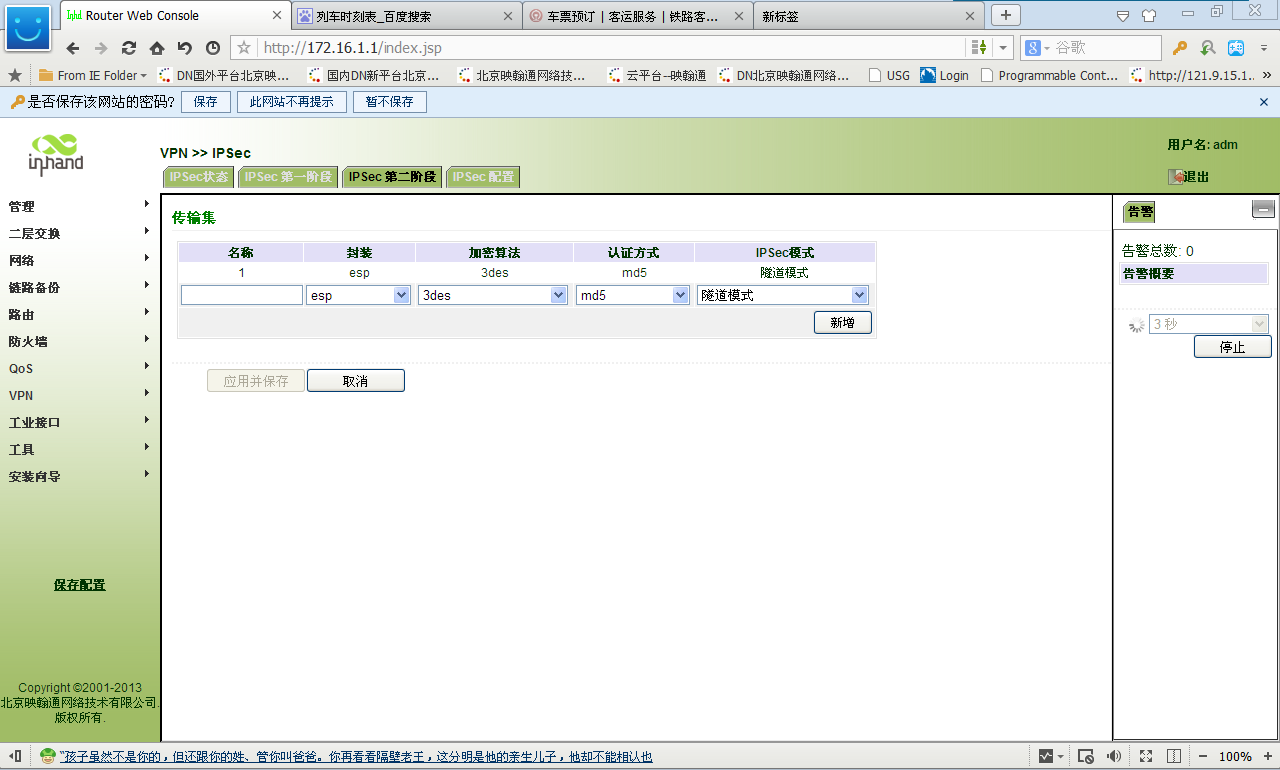Open the browsing history clock icon
Image resolution: width=1280 pixels, height=770 pixels.
coord(213,48)
